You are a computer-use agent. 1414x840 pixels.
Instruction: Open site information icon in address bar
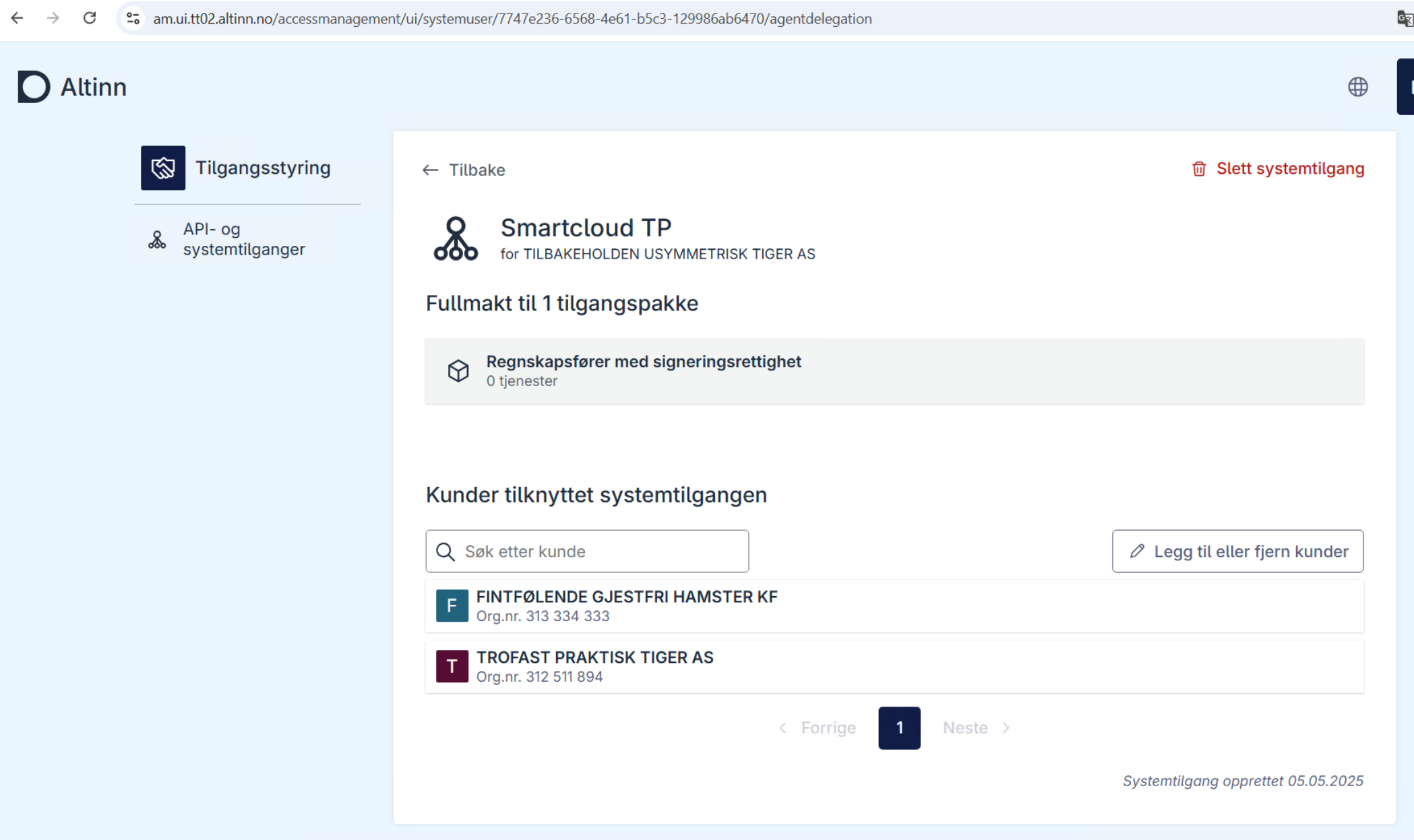[133, 18]
